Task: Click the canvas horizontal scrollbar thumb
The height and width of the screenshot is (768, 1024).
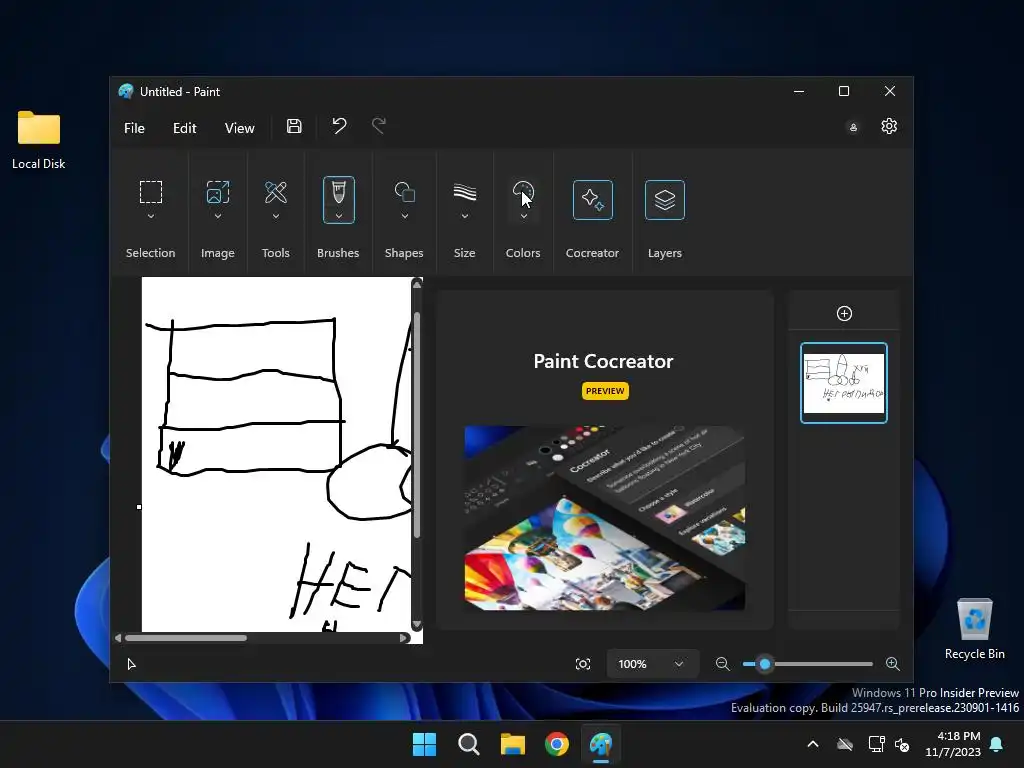Action: point(185,638)
